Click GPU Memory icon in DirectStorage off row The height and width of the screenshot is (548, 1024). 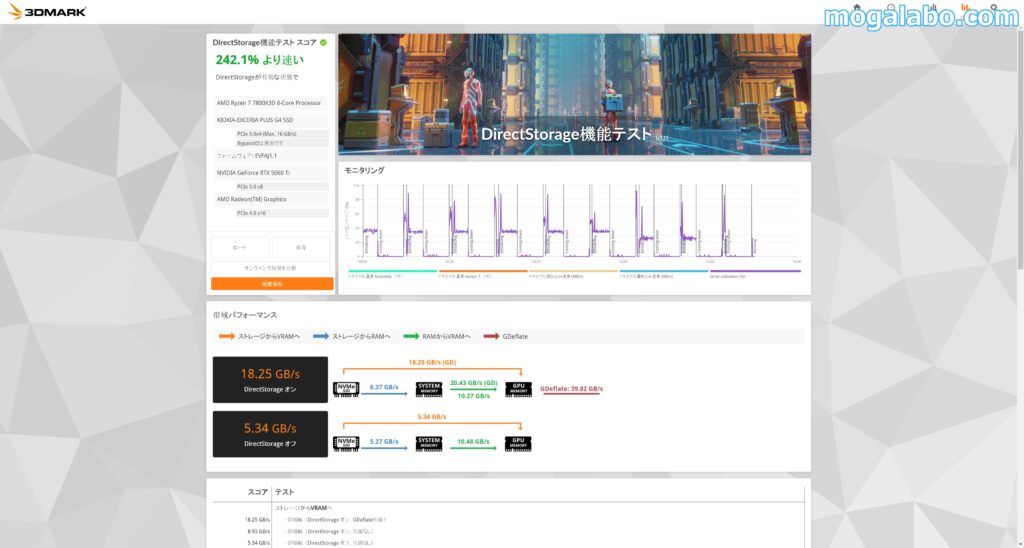[518, 442]
